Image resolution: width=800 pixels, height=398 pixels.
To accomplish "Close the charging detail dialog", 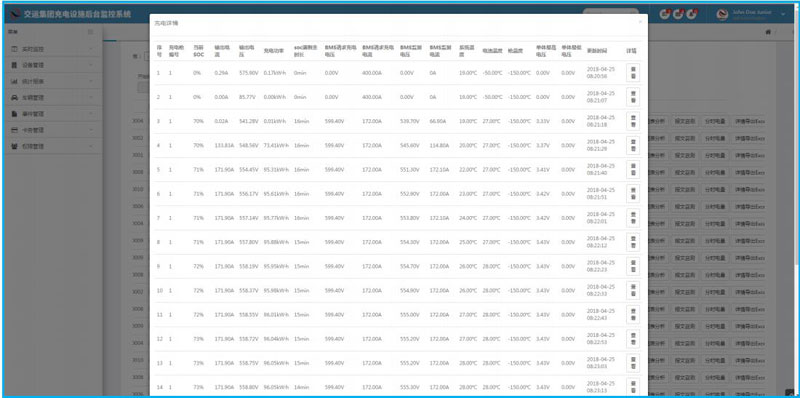I will click(640, 22).
